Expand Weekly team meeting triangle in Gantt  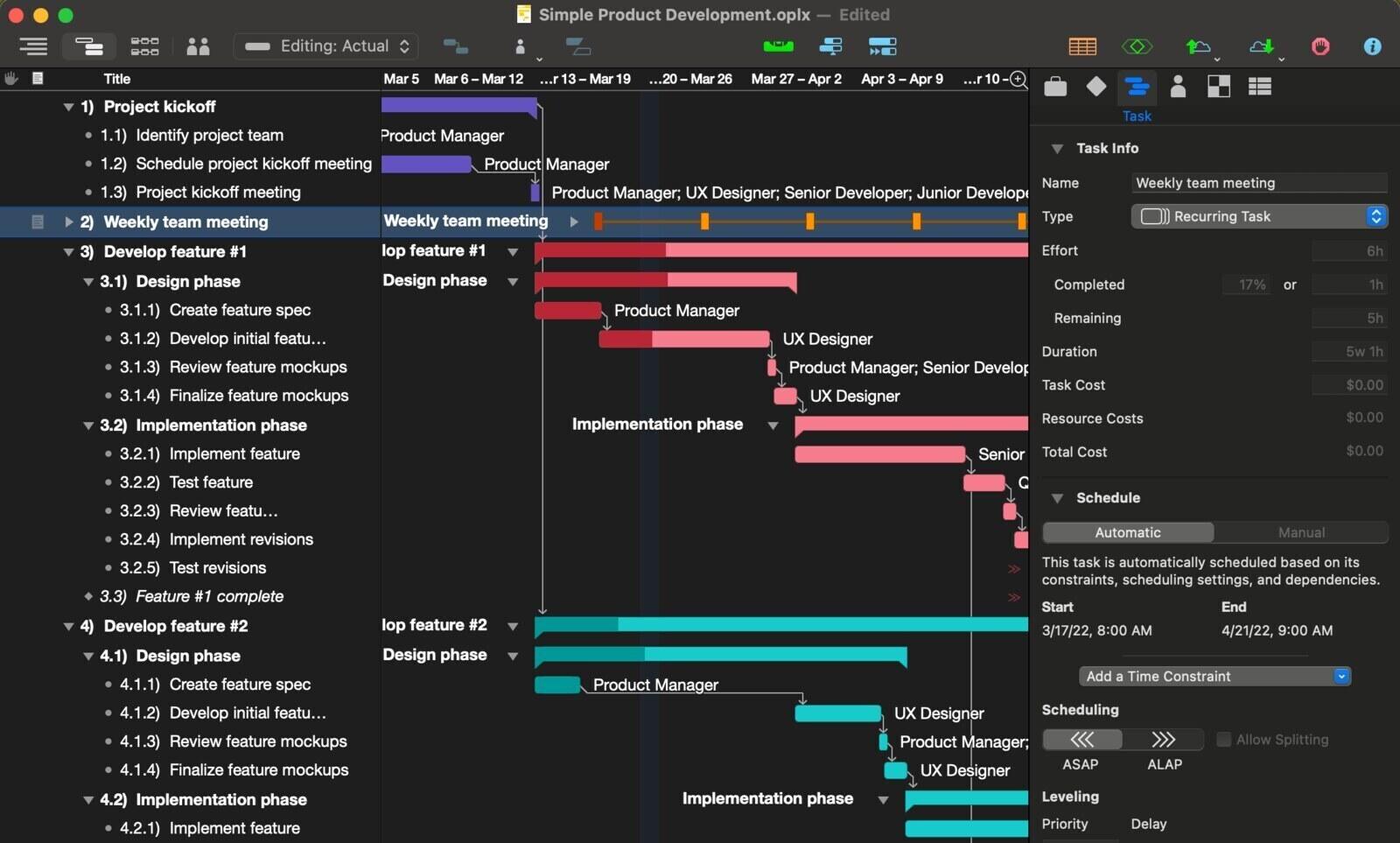click(574, 221)
